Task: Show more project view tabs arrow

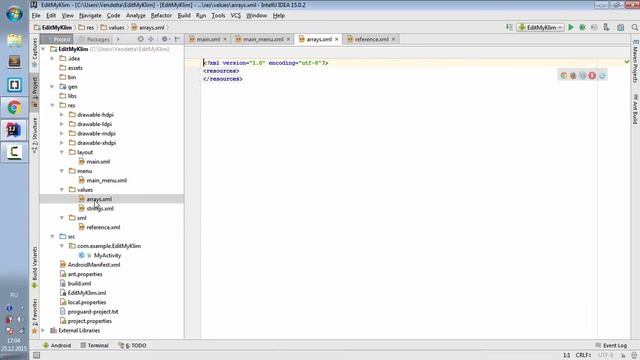Action: [118, 39]
